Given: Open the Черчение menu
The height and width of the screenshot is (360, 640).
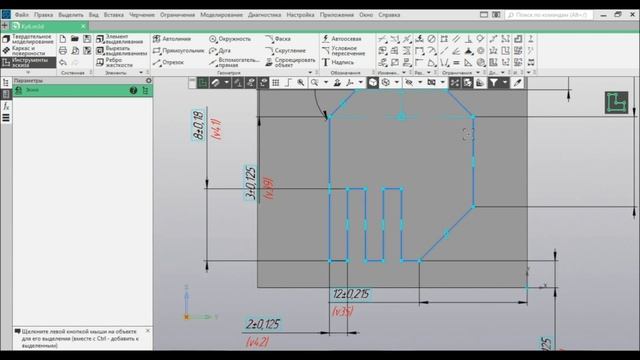Looking at the screenshot, I should [x=142, y=15].
